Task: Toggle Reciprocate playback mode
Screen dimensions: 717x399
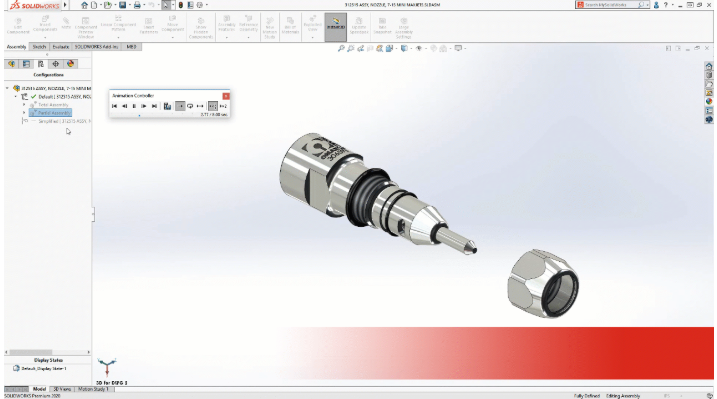Action: [200, 106]
